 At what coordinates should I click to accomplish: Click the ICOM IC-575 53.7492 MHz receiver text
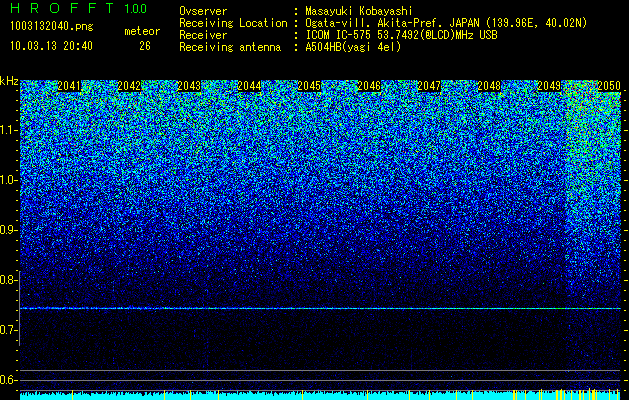pyautogui.click(x=402, y=35)
